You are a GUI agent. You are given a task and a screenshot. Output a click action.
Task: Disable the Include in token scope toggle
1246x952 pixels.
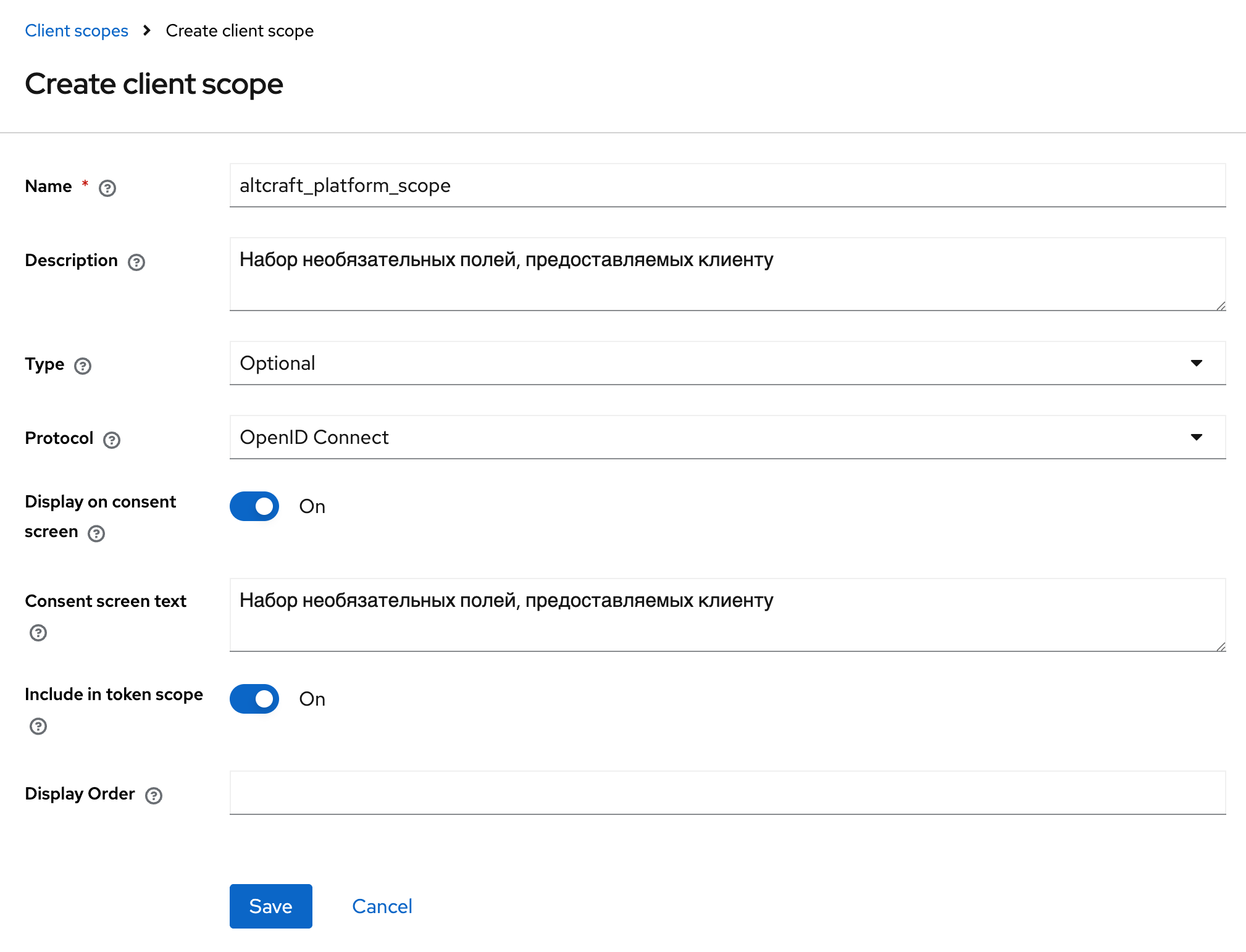254,699
